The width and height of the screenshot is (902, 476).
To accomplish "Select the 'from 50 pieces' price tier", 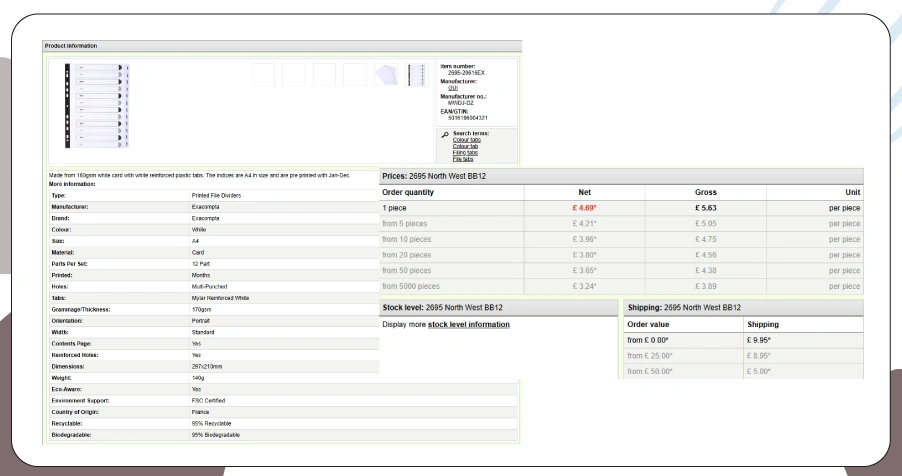I will coord(621,271).
